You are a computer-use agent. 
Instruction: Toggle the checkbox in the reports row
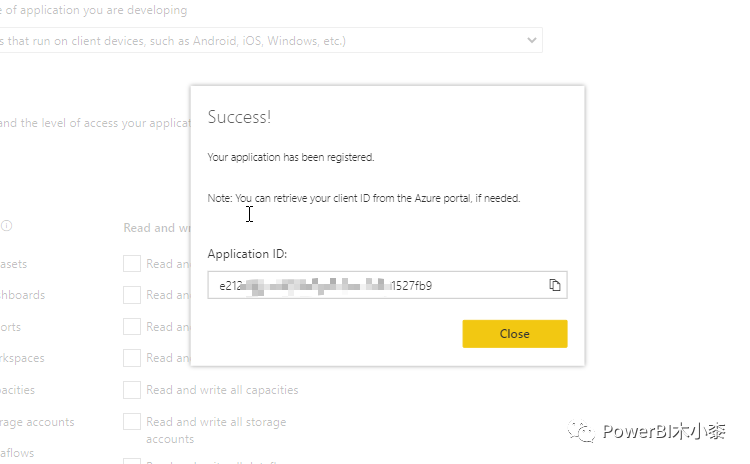click(132, 327)
